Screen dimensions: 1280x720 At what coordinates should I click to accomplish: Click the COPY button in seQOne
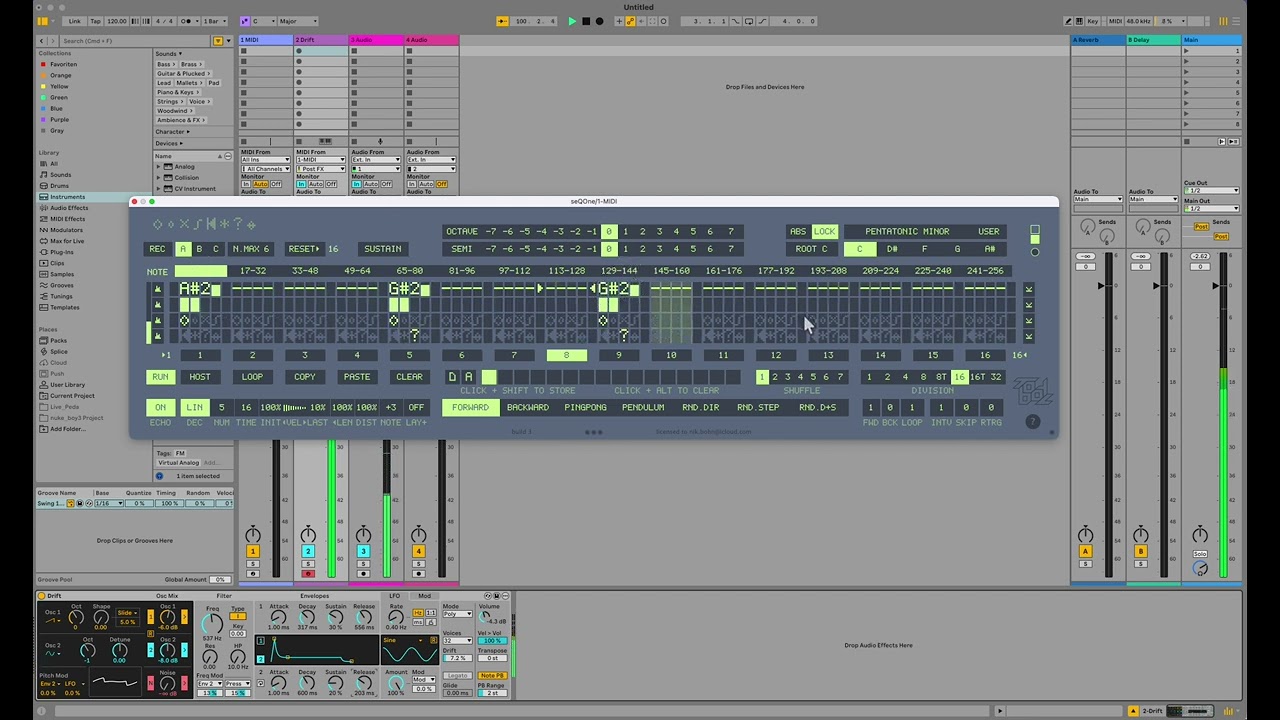305,377
